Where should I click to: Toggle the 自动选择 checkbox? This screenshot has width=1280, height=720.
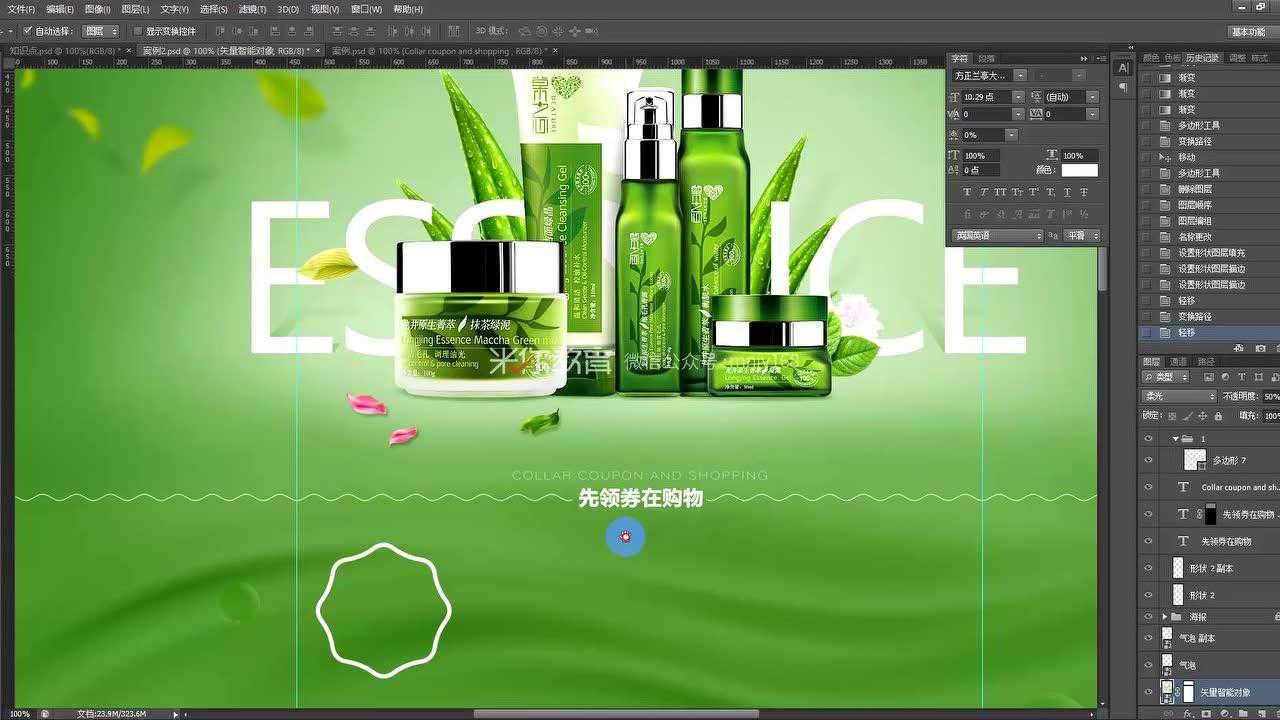click(x=27, y=31)
